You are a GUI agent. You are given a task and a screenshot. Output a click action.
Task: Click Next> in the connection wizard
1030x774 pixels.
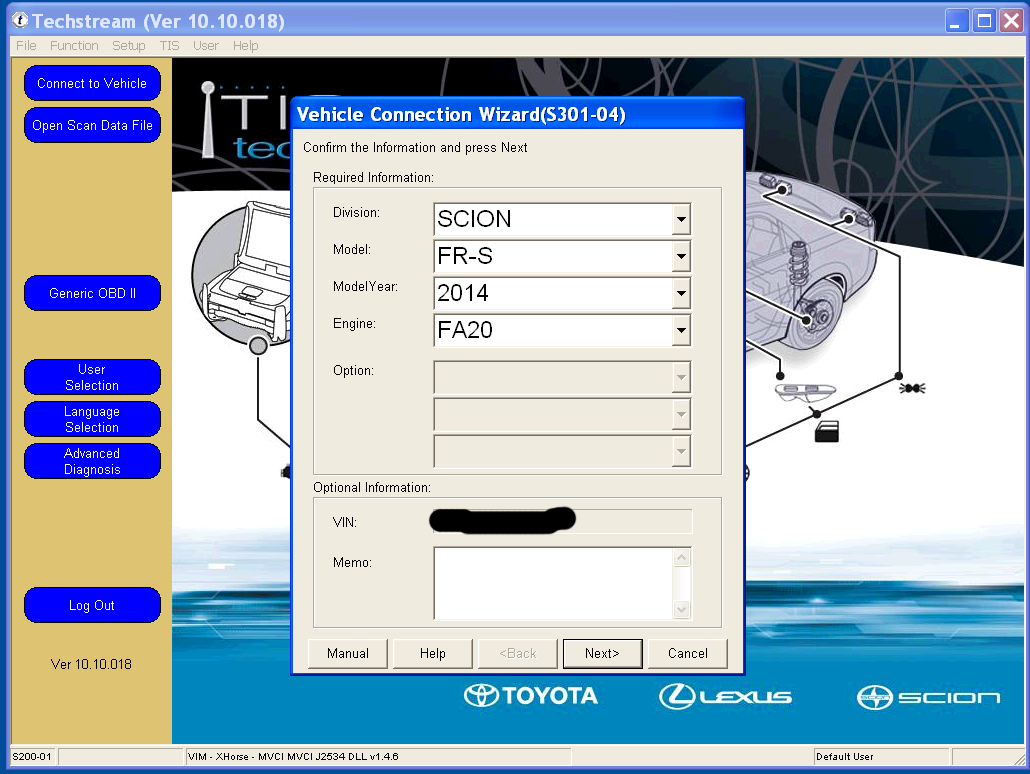click(602, 653)
